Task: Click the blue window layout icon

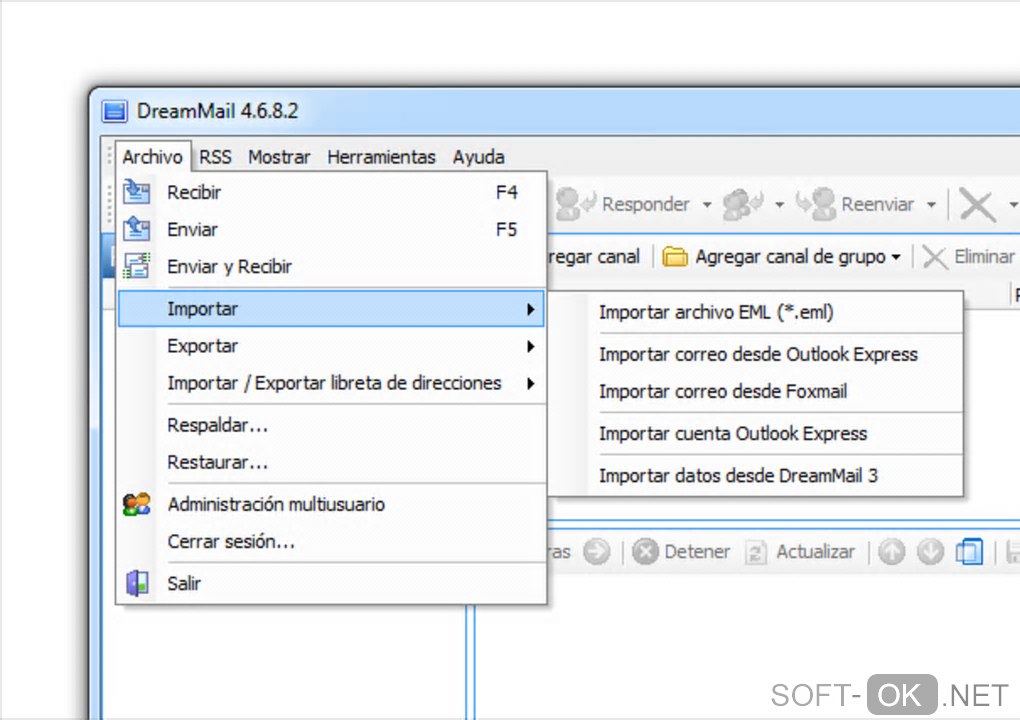Action: [x=969, y=552]
